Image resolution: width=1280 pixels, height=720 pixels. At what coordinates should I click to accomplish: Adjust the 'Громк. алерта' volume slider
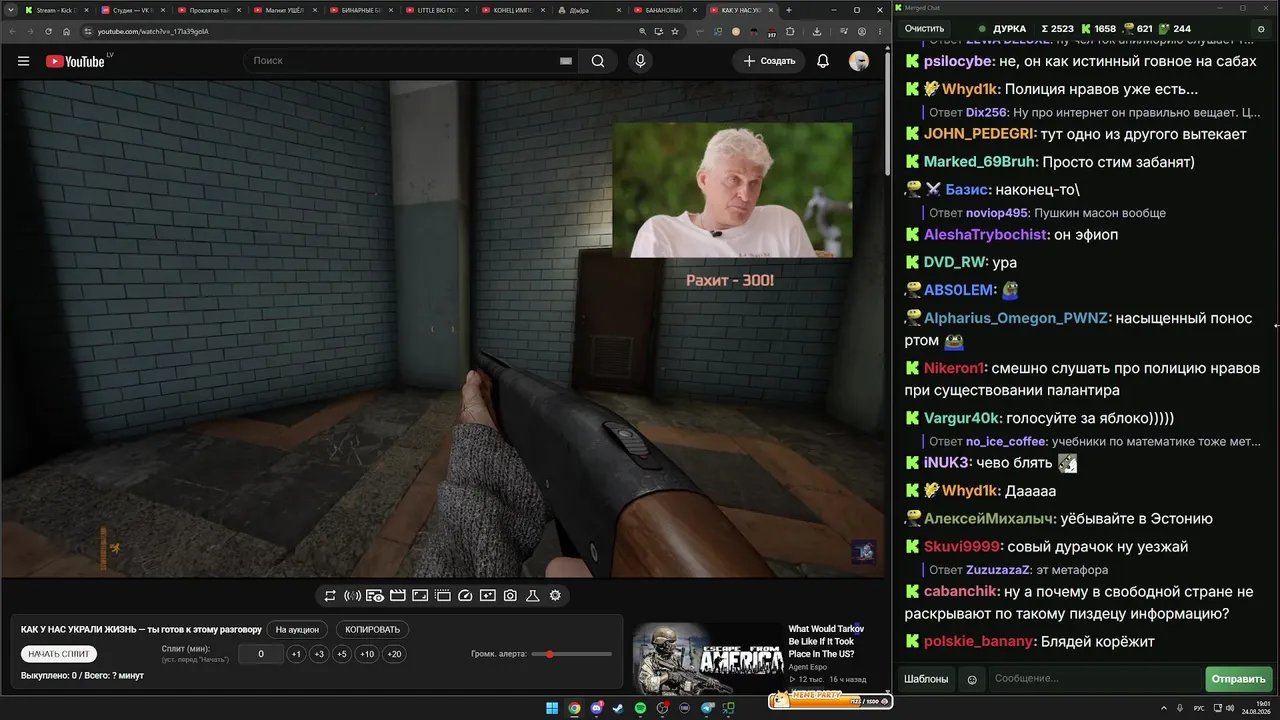point(573,654)
